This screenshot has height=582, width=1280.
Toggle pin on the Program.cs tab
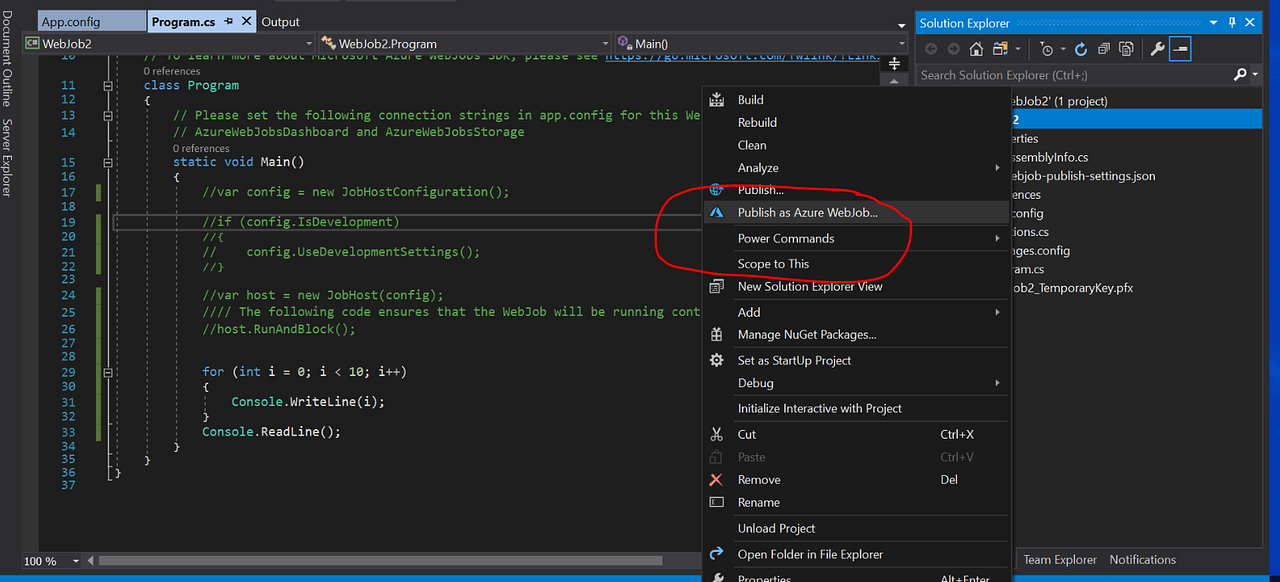click(229, 22)
